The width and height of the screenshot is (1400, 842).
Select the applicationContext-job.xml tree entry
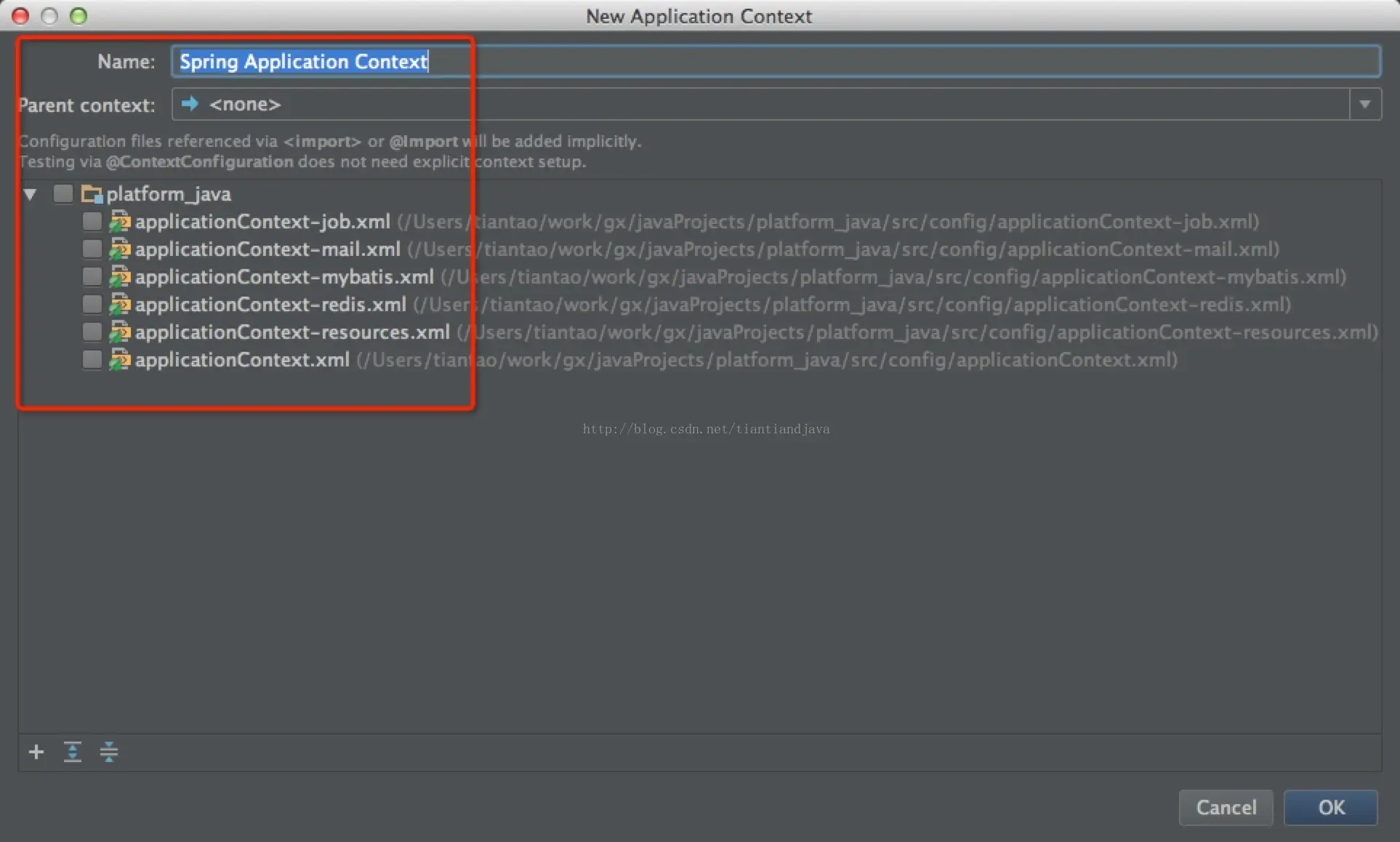262,222
